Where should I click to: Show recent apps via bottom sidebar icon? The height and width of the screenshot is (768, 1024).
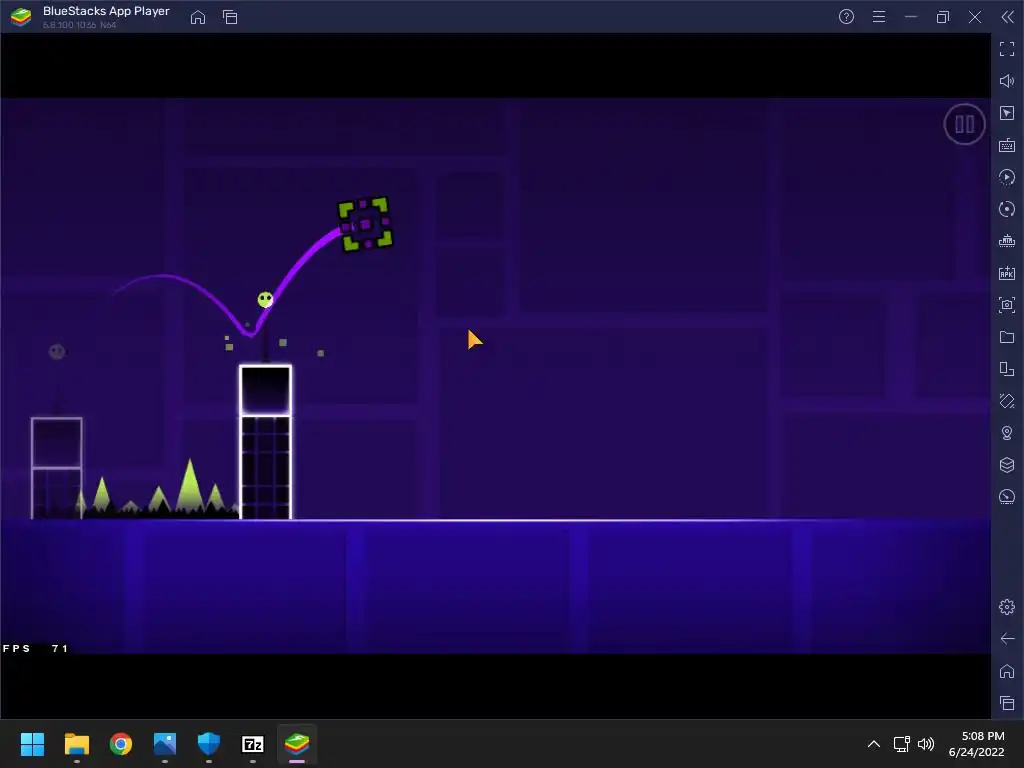pos(1007,703)
